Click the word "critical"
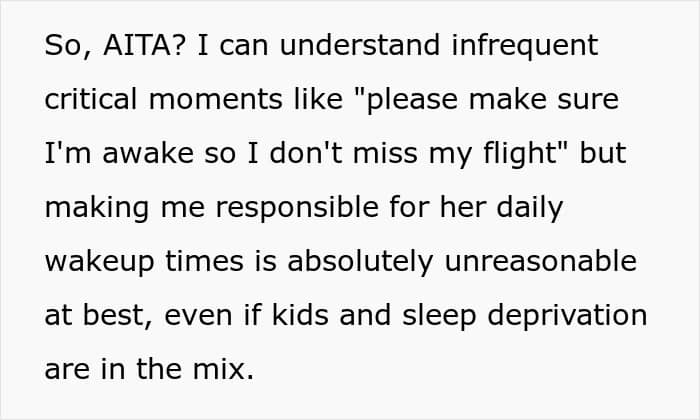This screenshot has height=420, width=700. coord(91,99)
